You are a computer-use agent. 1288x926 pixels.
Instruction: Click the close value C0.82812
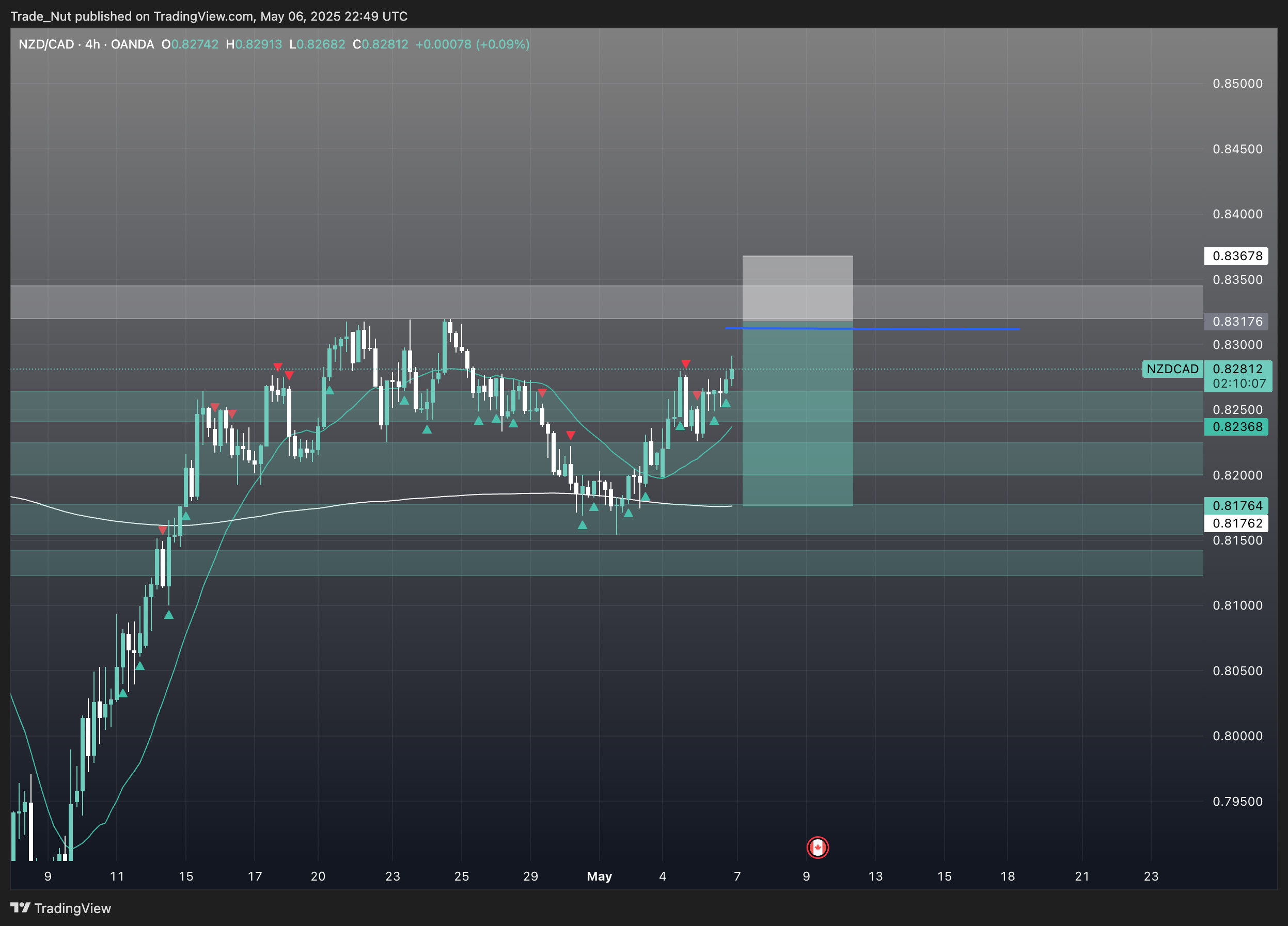[x=381, y=44]
